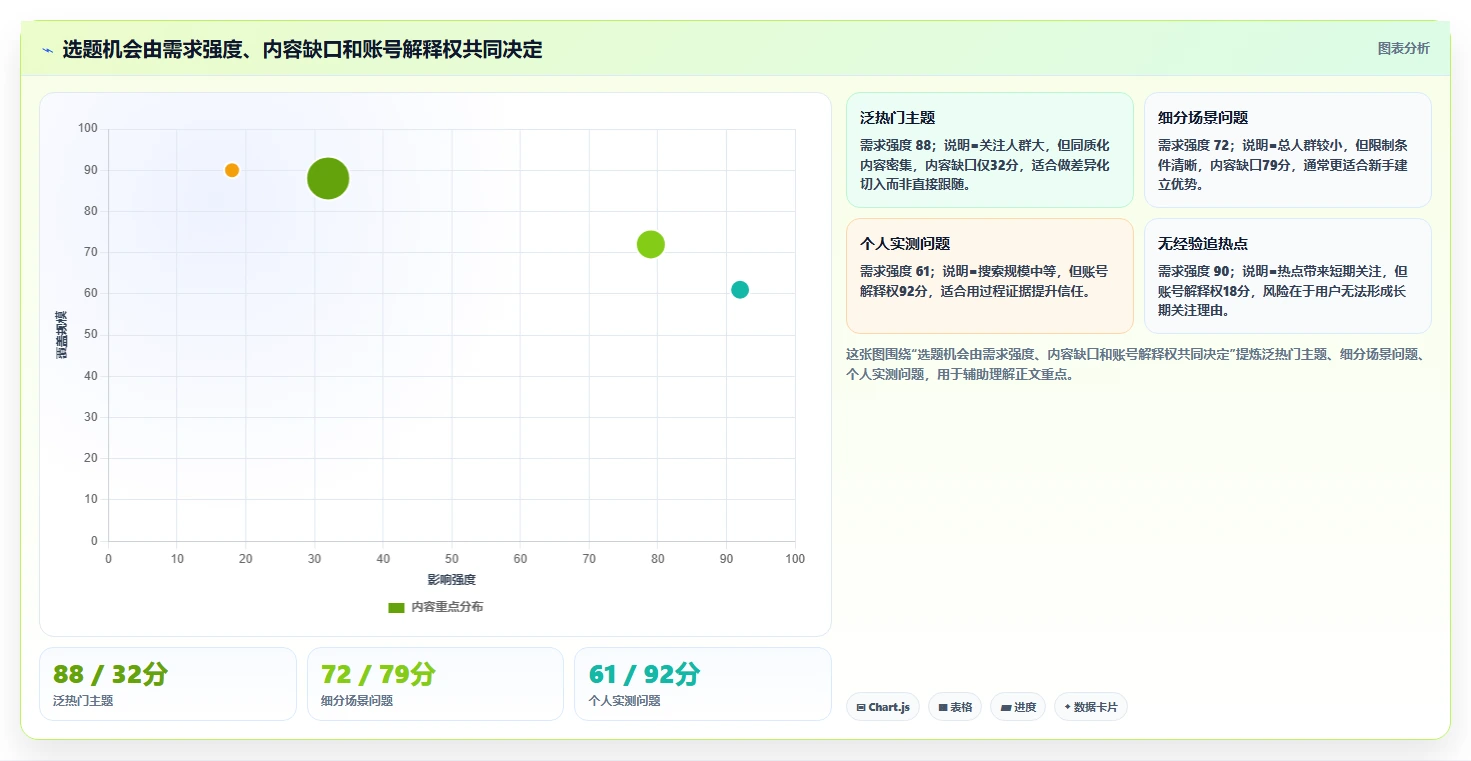Click the 72 / 79分 stat card
This screenshot has height=761, width=1471.
point(436,684)
